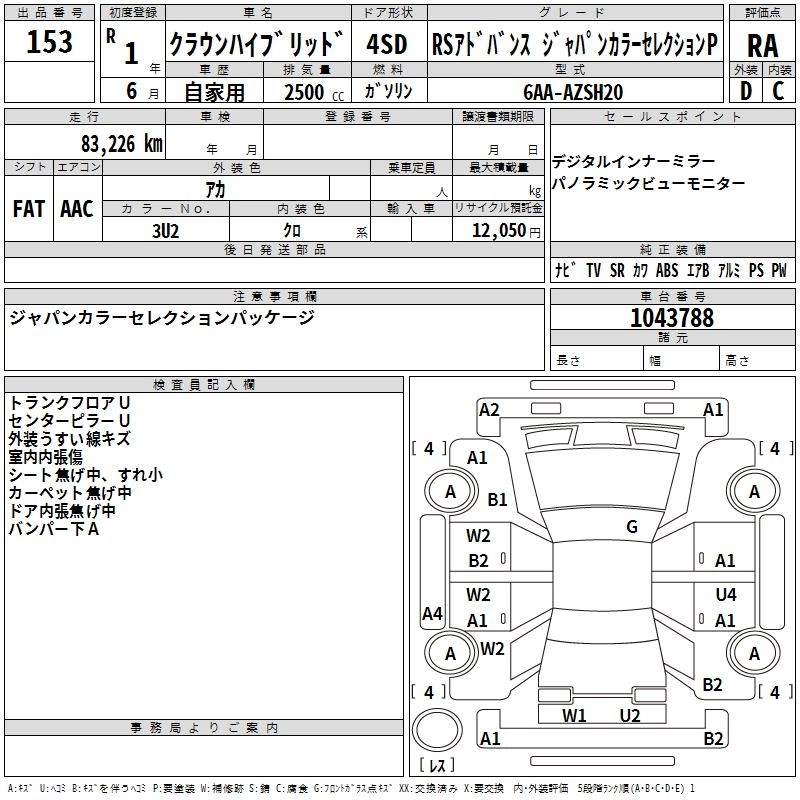Click the model code 6AA-AZSH20
This screenshot has height=800, width=800.
[572, 91]
